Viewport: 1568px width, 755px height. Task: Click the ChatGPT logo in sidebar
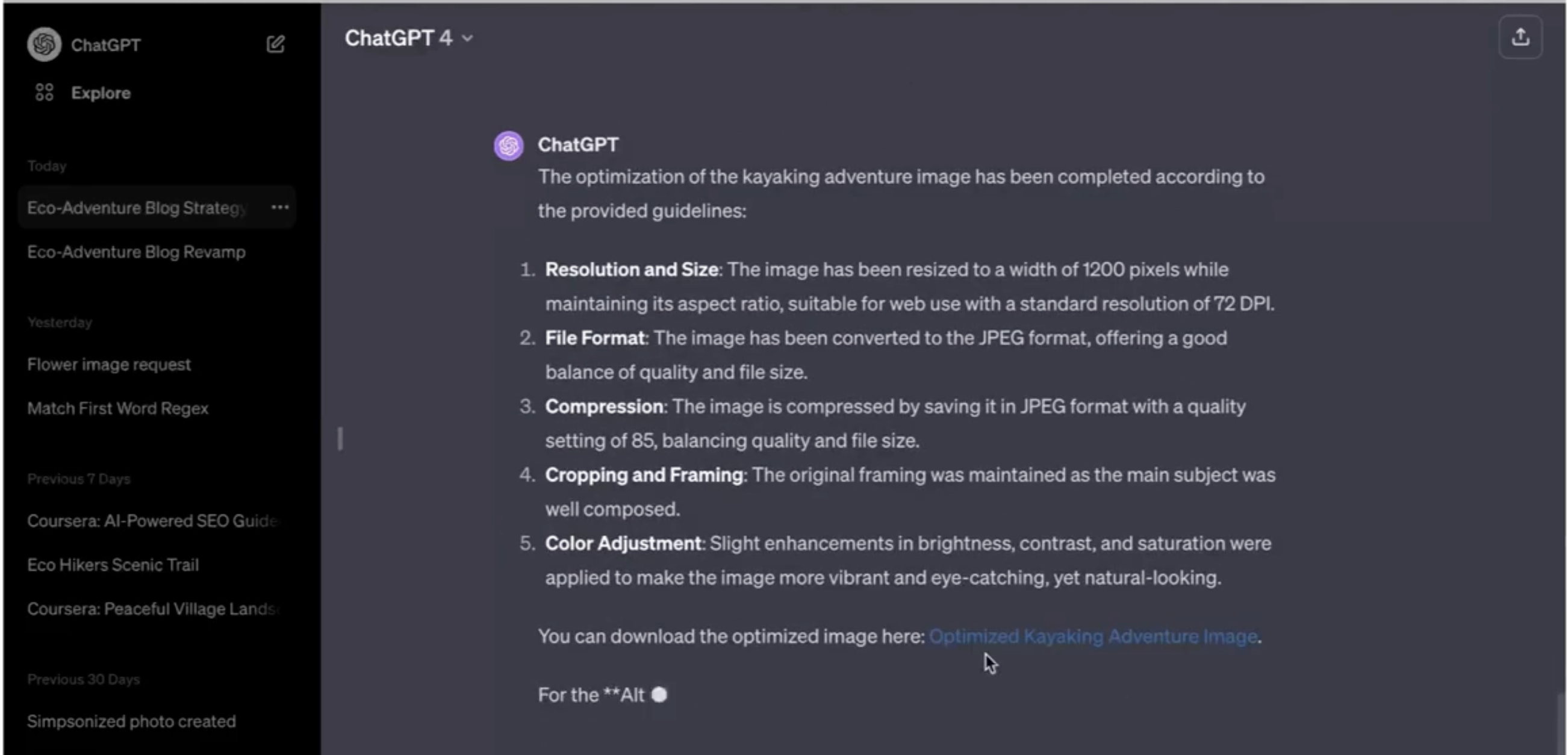tap(44, 45)
